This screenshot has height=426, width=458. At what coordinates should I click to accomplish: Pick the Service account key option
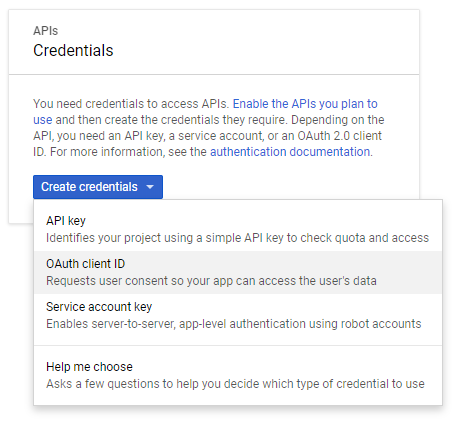(x=238, y=315)
